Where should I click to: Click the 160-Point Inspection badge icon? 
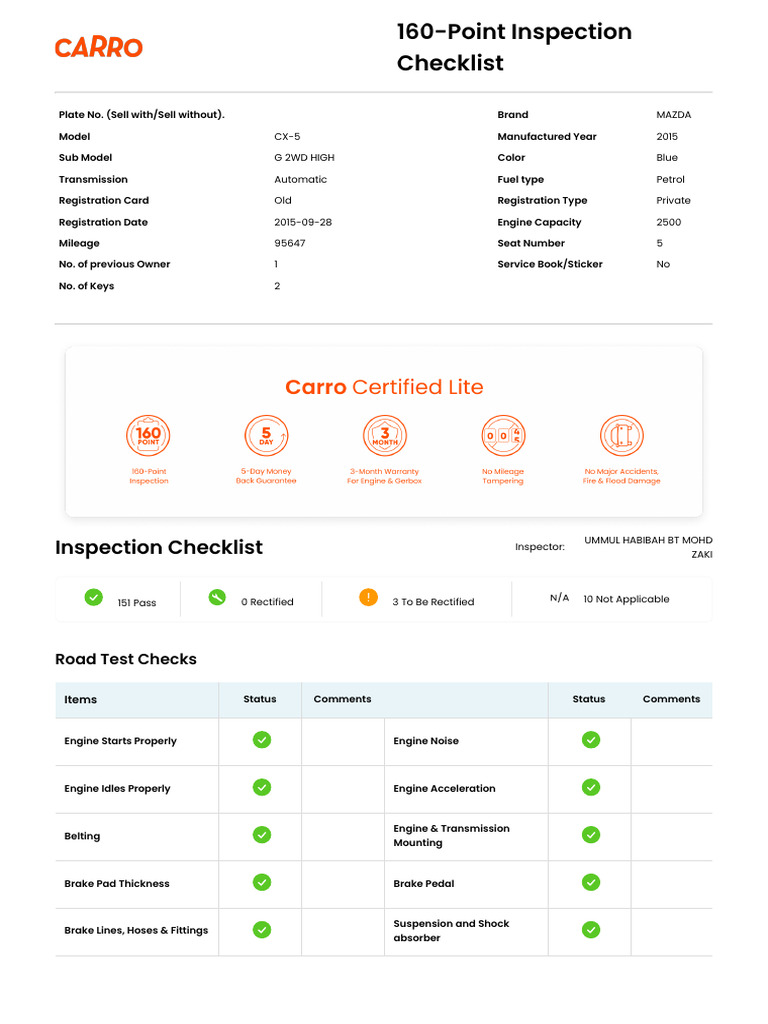(x=148, y=436)
